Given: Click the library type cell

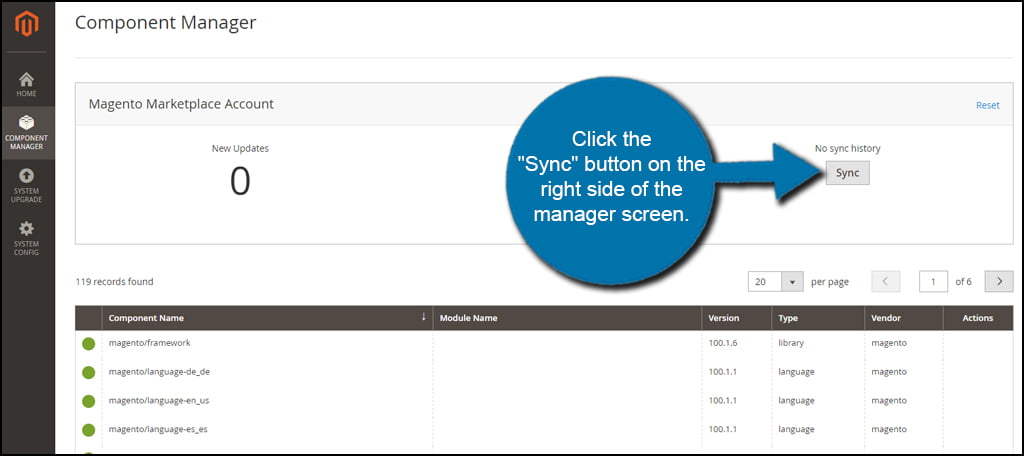Looking at the screenshot, I should click(x=791, y=343).
